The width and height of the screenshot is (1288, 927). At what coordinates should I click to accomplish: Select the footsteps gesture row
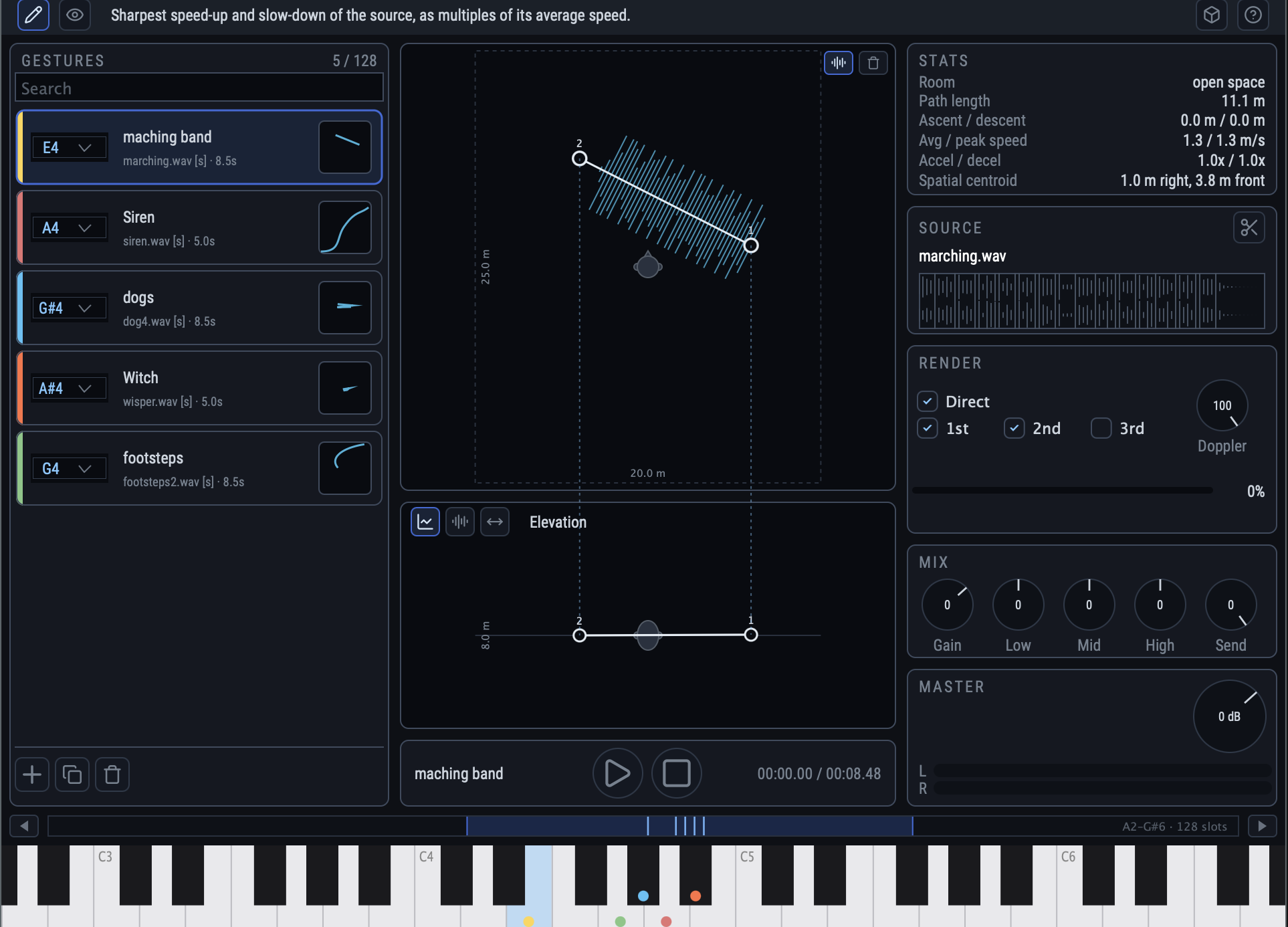[x=199, y=468]
